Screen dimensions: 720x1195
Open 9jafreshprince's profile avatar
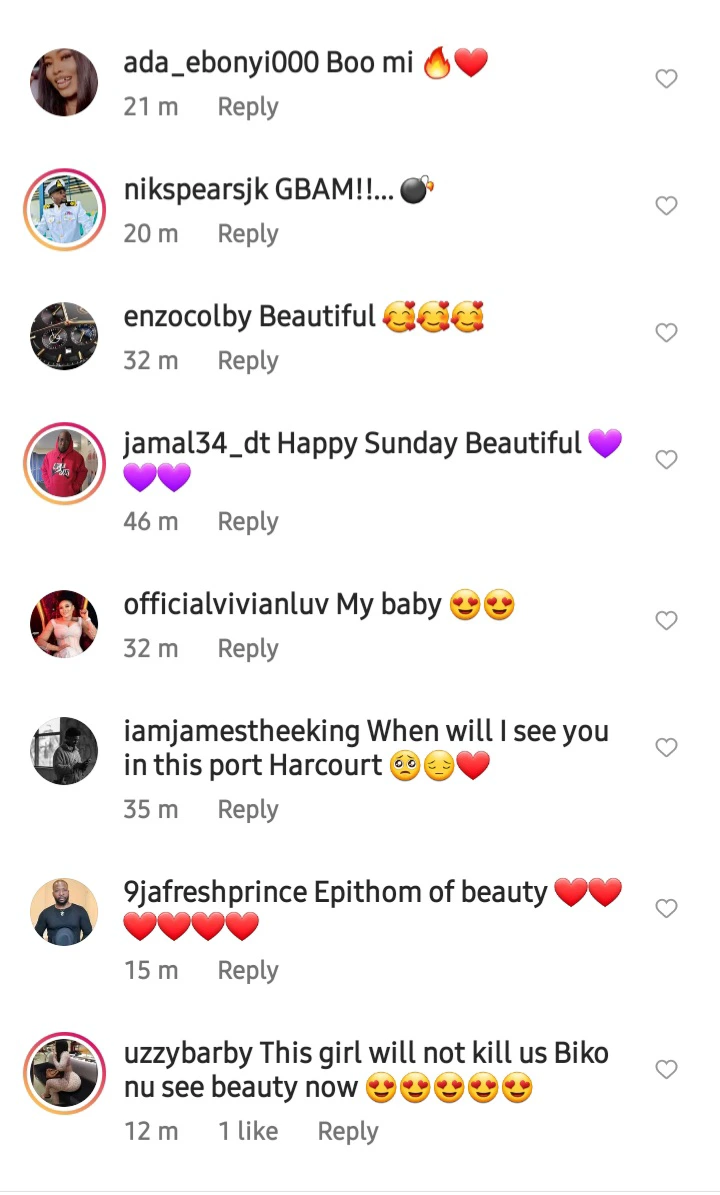65,912
